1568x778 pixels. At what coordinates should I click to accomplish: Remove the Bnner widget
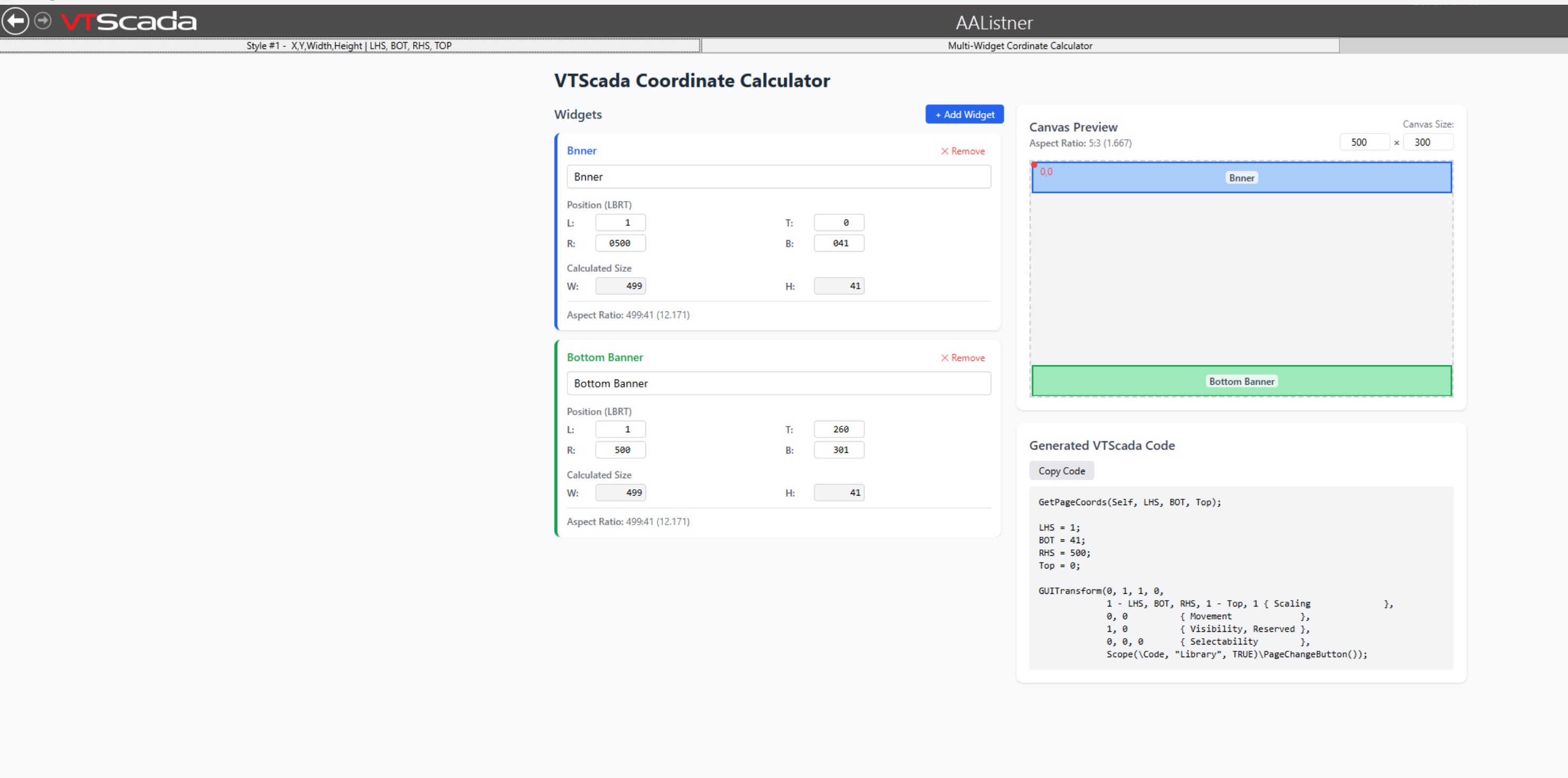[962, 151]
